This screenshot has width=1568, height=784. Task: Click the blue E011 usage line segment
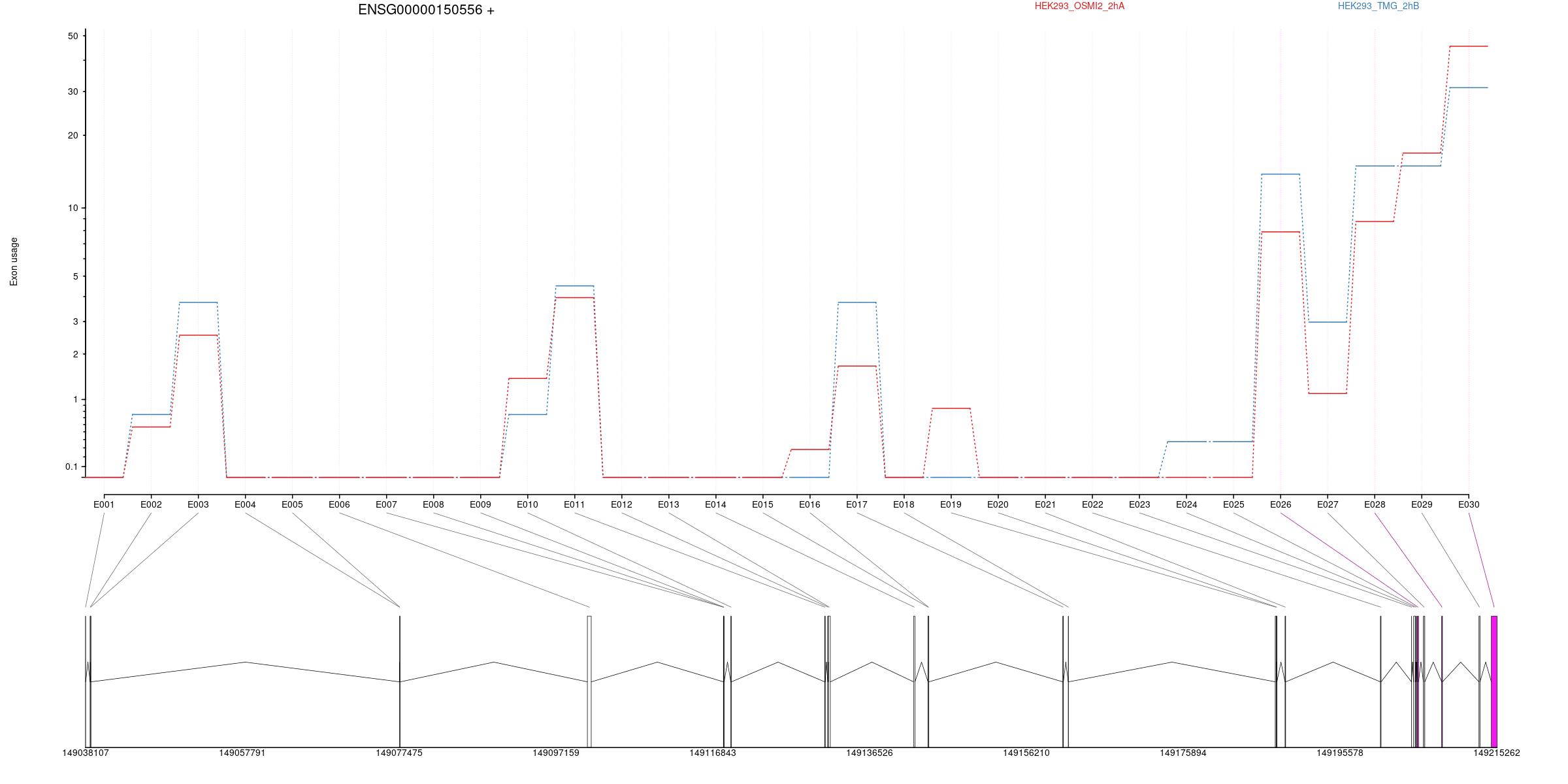[574, 286]
